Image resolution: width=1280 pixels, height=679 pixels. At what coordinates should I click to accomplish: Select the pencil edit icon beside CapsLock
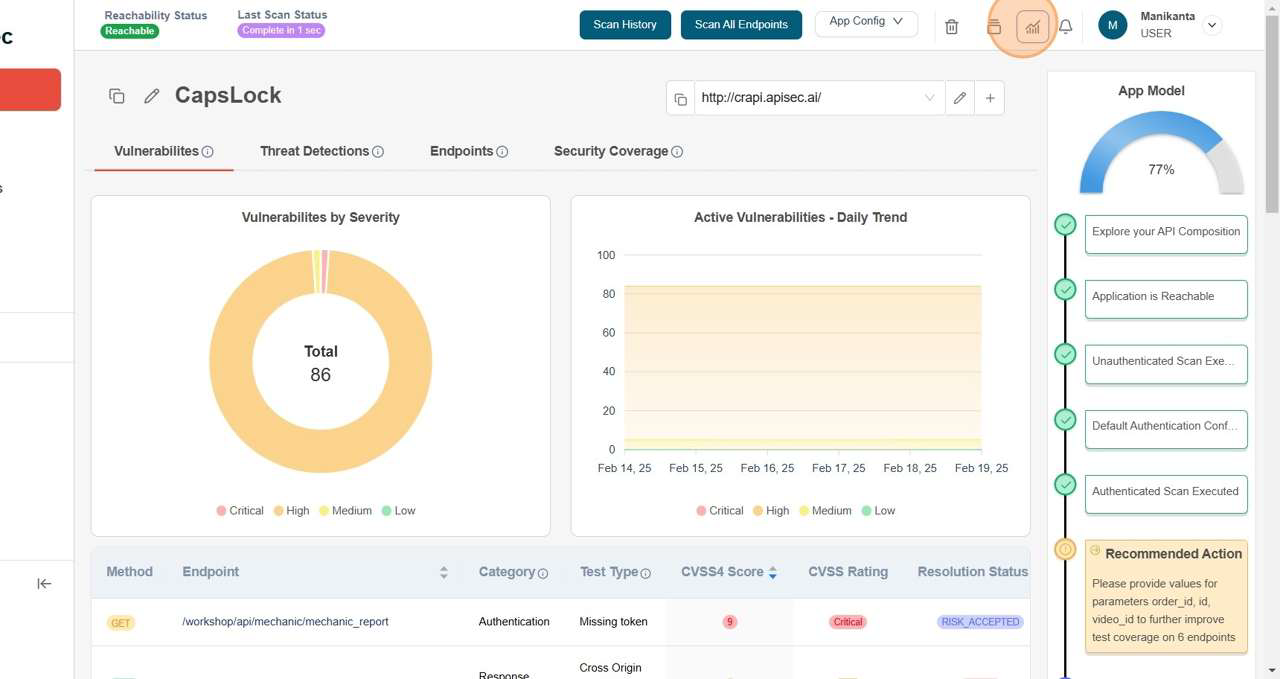(152, 95)
